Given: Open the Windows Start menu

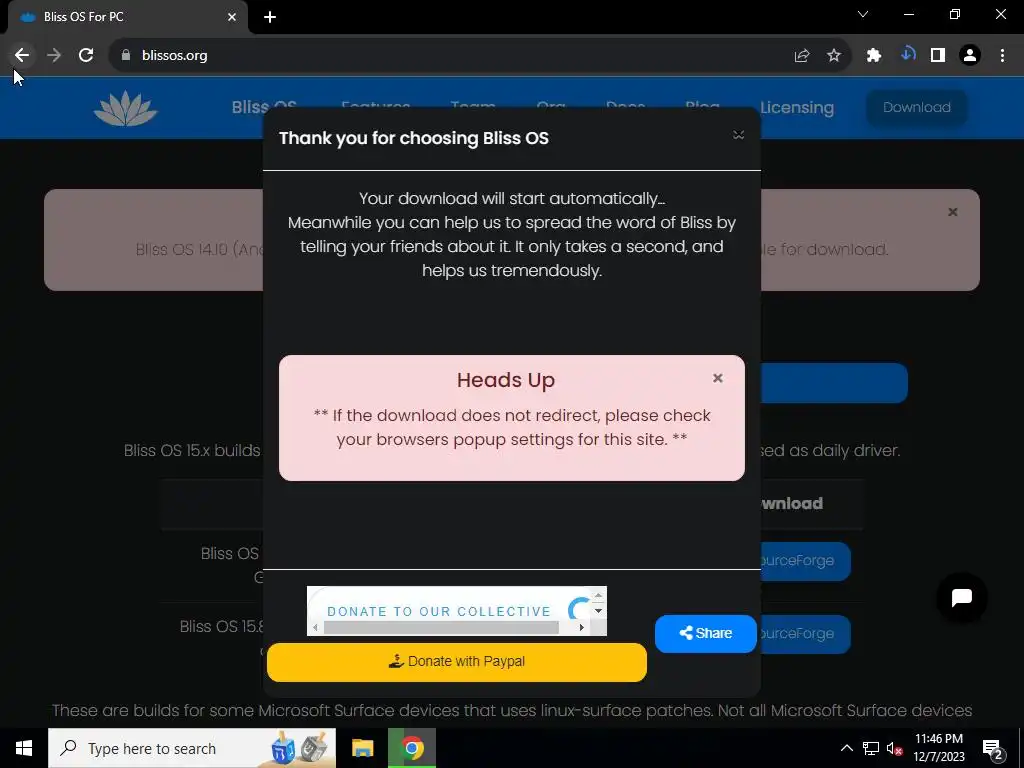Looking at the screenshot, I should (x=24, y=748).
